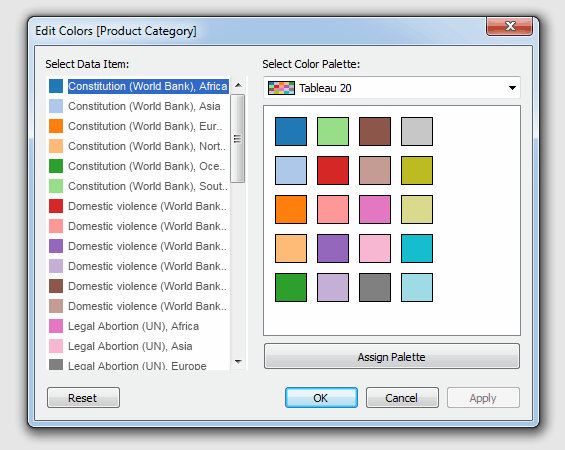
Task: Select the light orange palette swatch
Action: click(x=291, y=249)
